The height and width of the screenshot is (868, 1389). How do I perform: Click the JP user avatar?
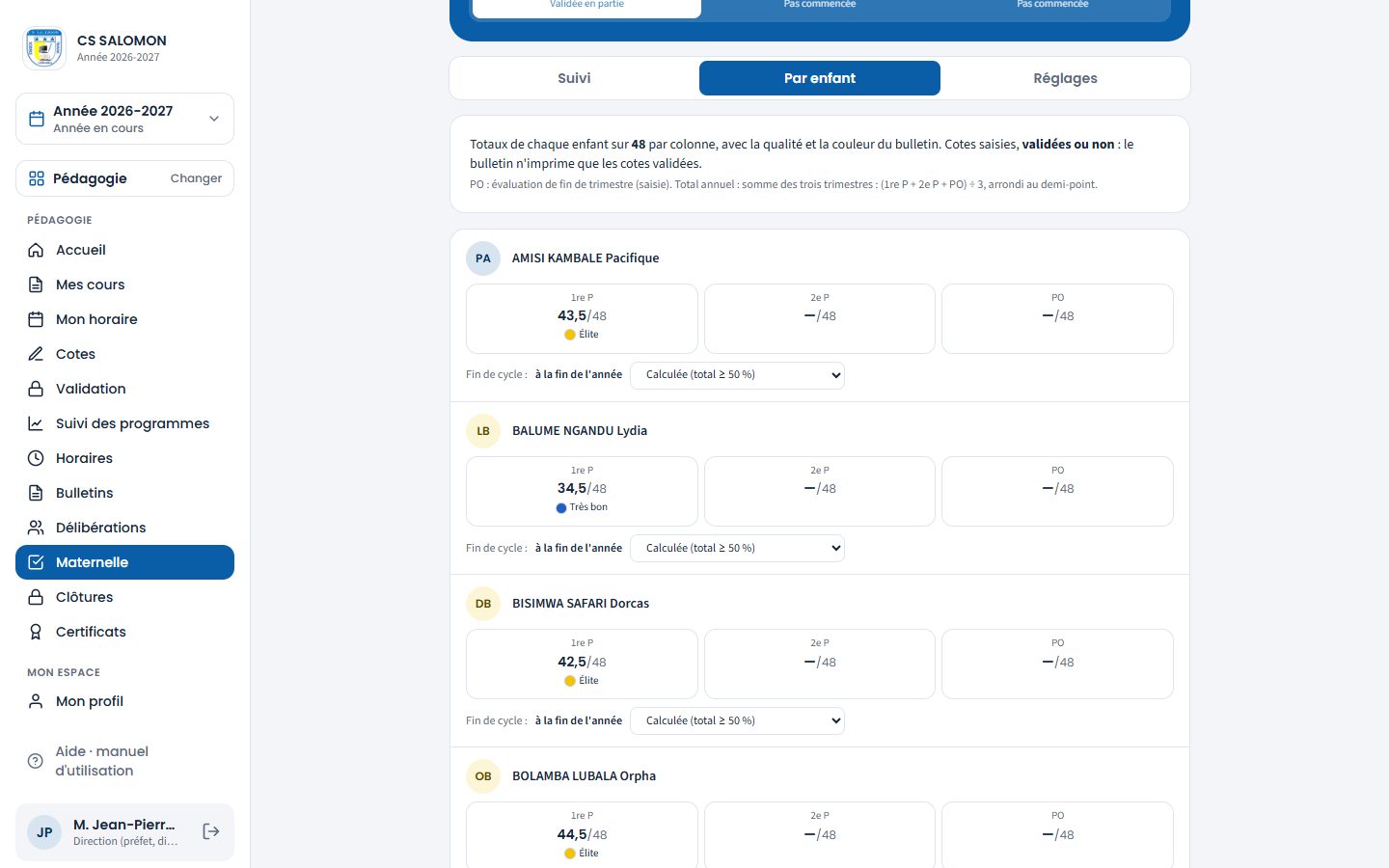click(44, 832)
